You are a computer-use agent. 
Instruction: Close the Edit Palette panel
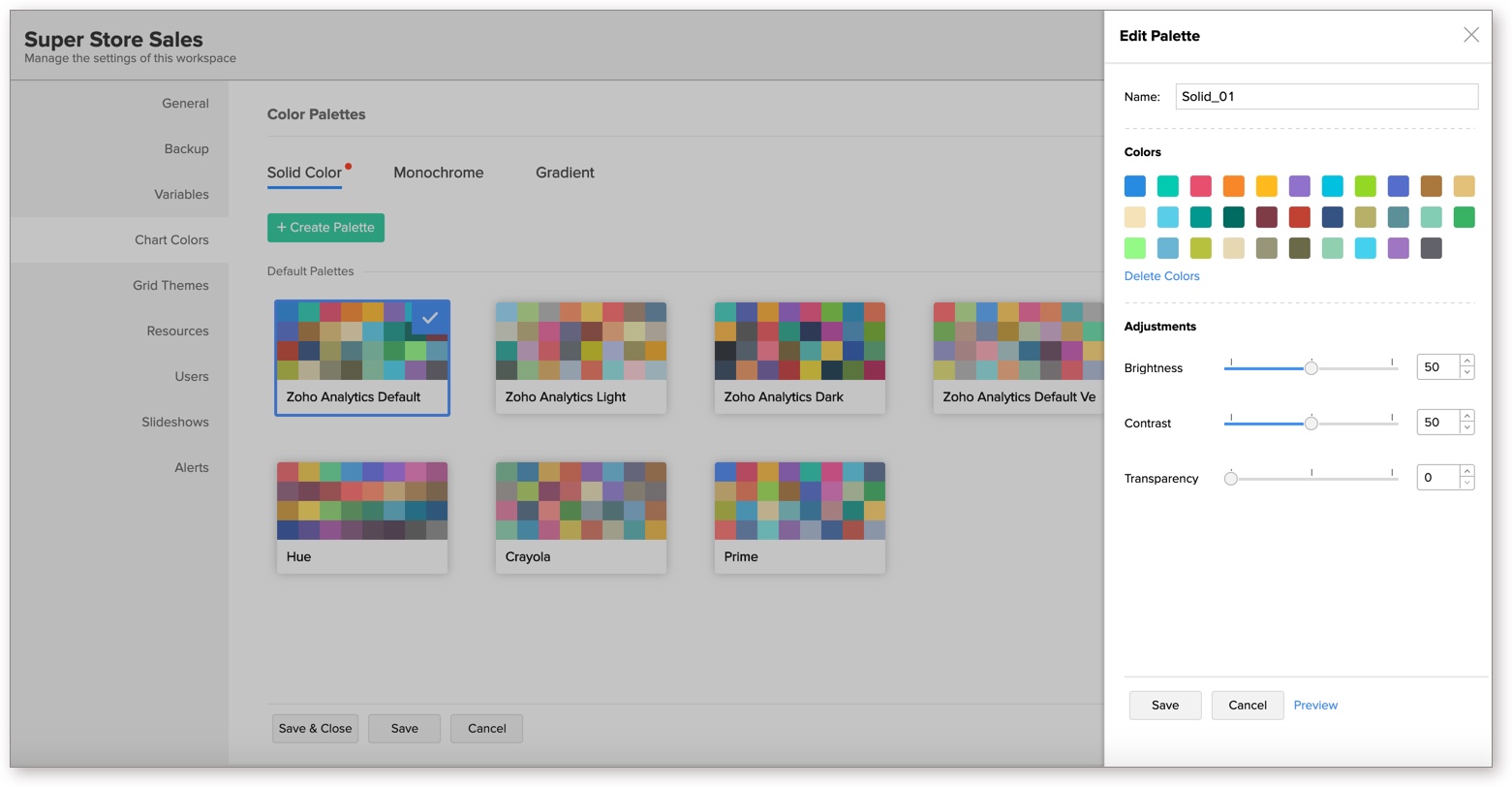tap(1470, 35)
